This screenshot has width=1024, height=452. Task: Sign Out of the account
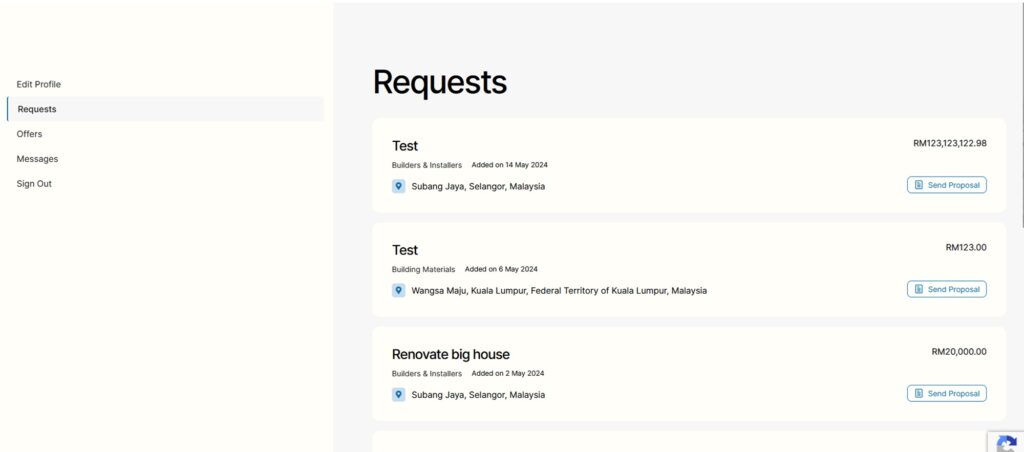click(34, 184)
